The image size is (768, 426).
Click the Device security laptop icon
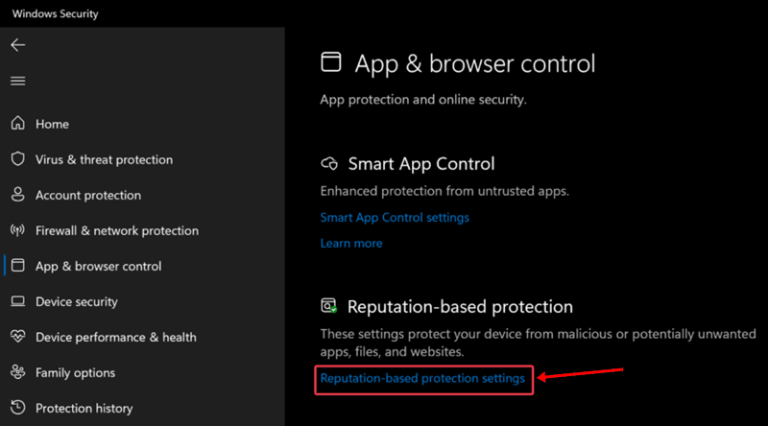[x=18, y=301]
